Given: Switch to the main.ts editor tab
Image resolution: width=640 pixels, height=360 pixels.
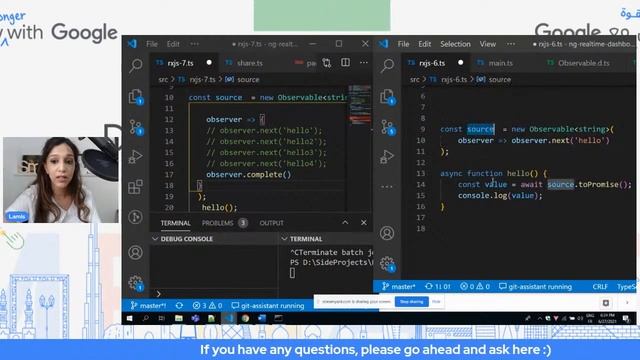Looking at the screenshot, I should [x=500, y=63].
